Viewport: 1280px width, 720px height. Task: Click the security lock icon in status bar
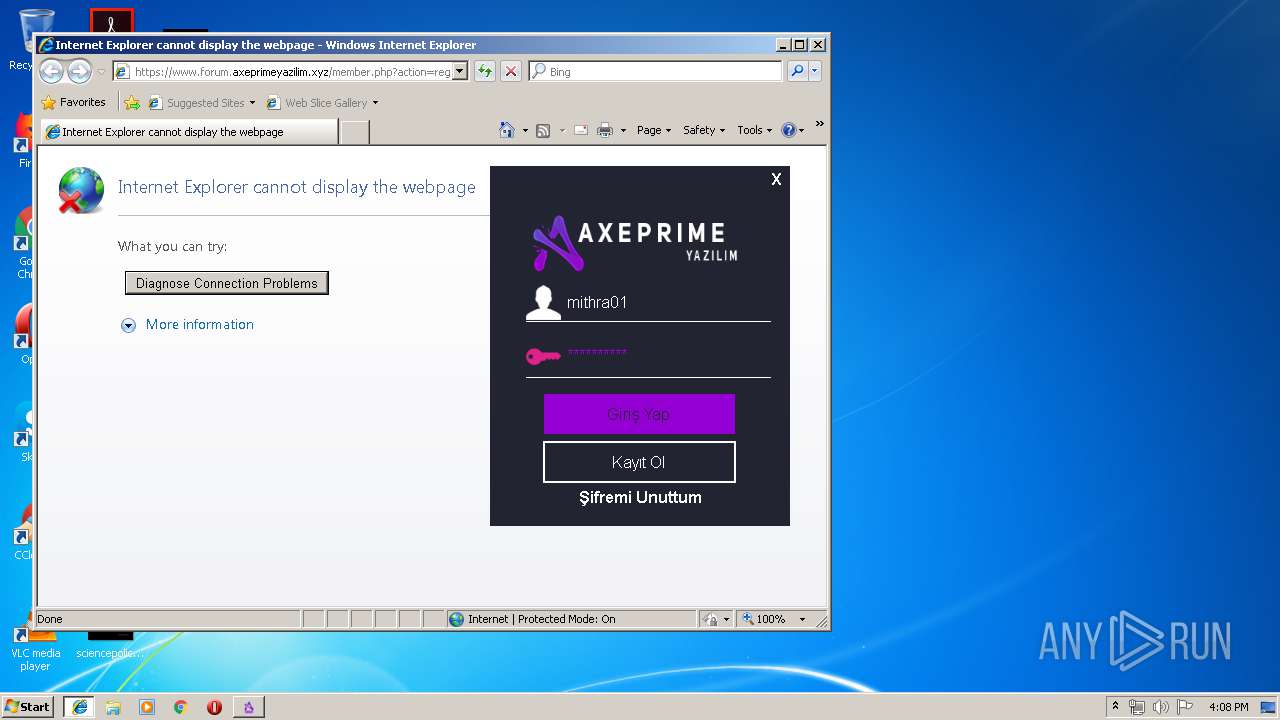click(x=710, y=619)
